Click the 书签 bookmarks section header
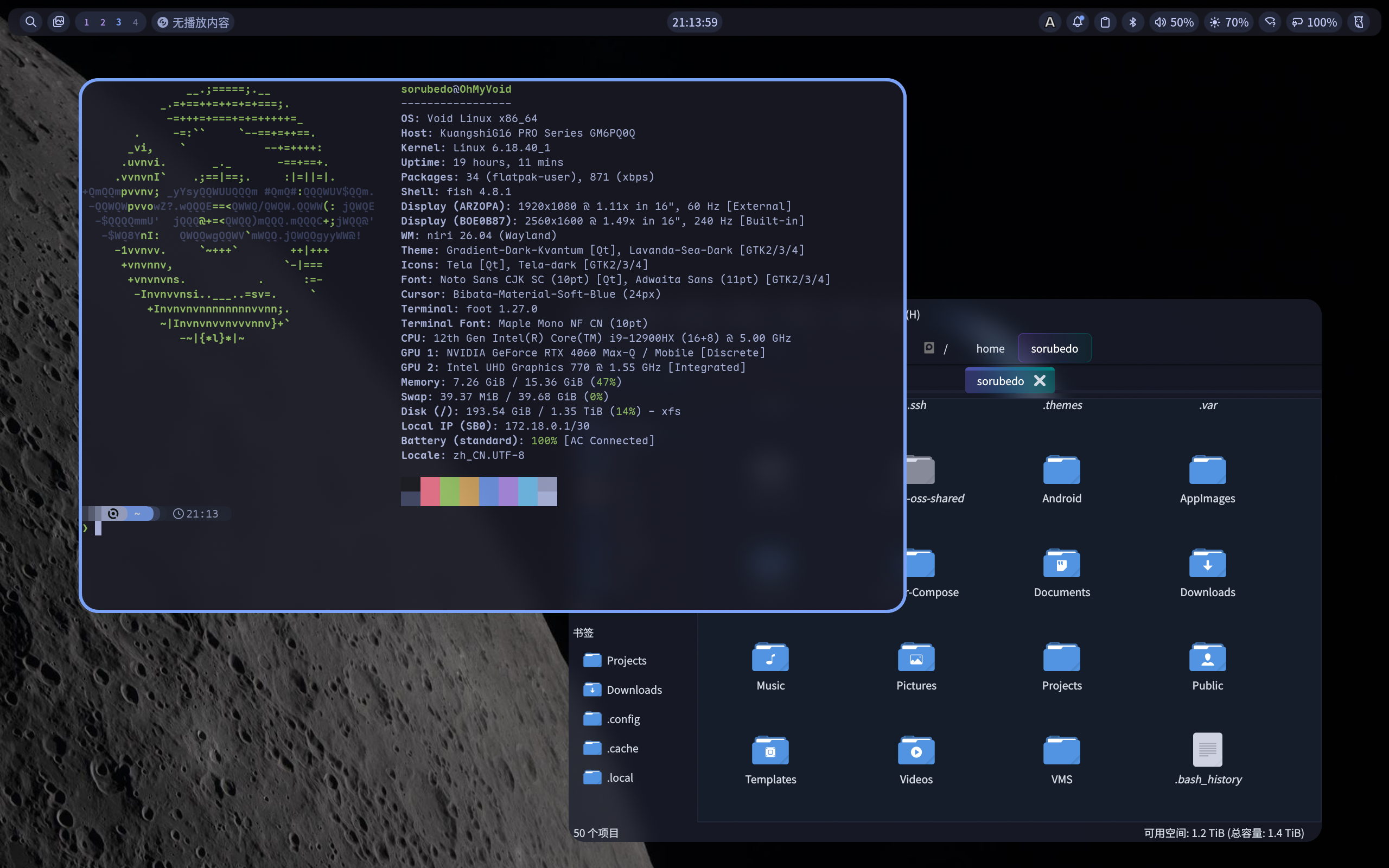This screenshot has height=868, width=1389. click(583, 632)
